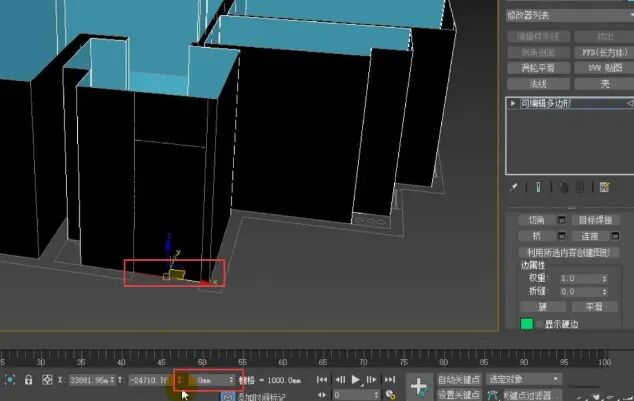Click the 平滑 Smooth edge button
This screenshot has height=401, width=634.
[594, 307]
